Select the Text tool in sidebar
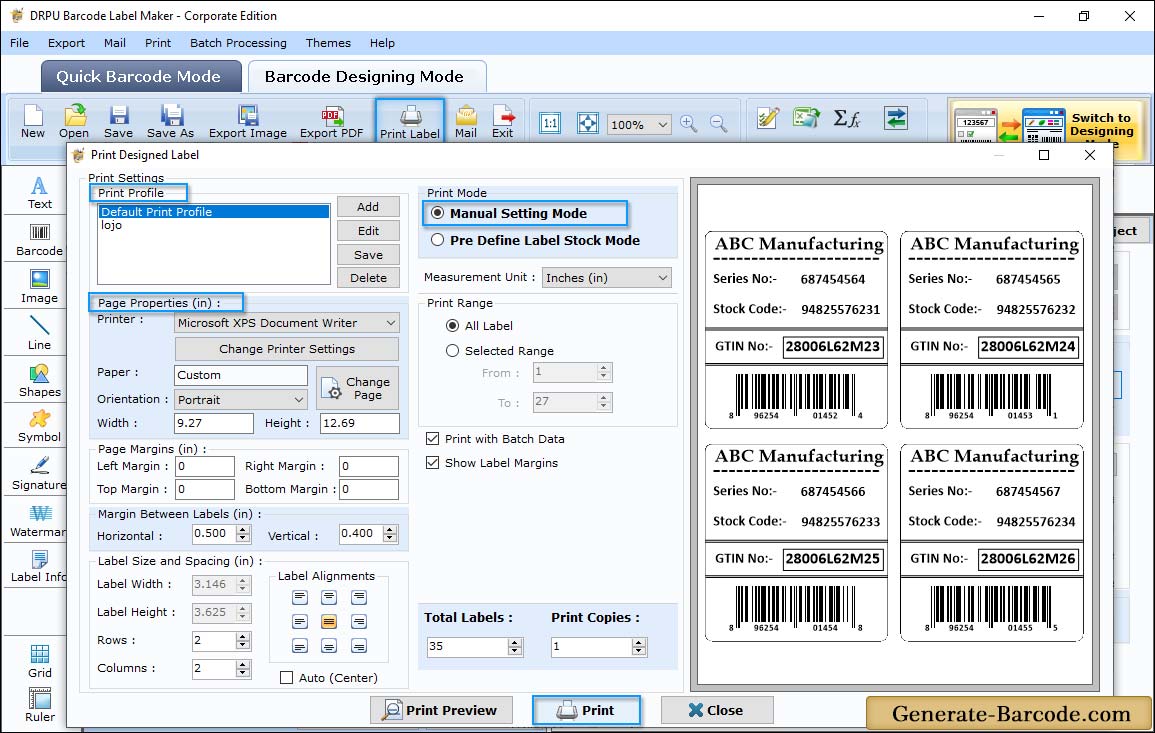 pyautogui.click(x=40, y=193)
